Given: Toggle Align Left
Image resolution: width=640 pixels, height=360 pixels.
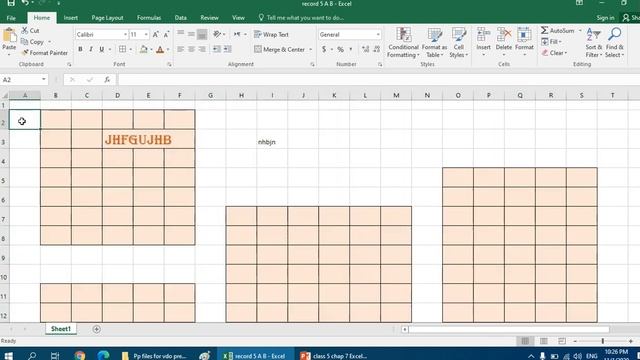Looking at the screenshot, I should click(180, 49).
